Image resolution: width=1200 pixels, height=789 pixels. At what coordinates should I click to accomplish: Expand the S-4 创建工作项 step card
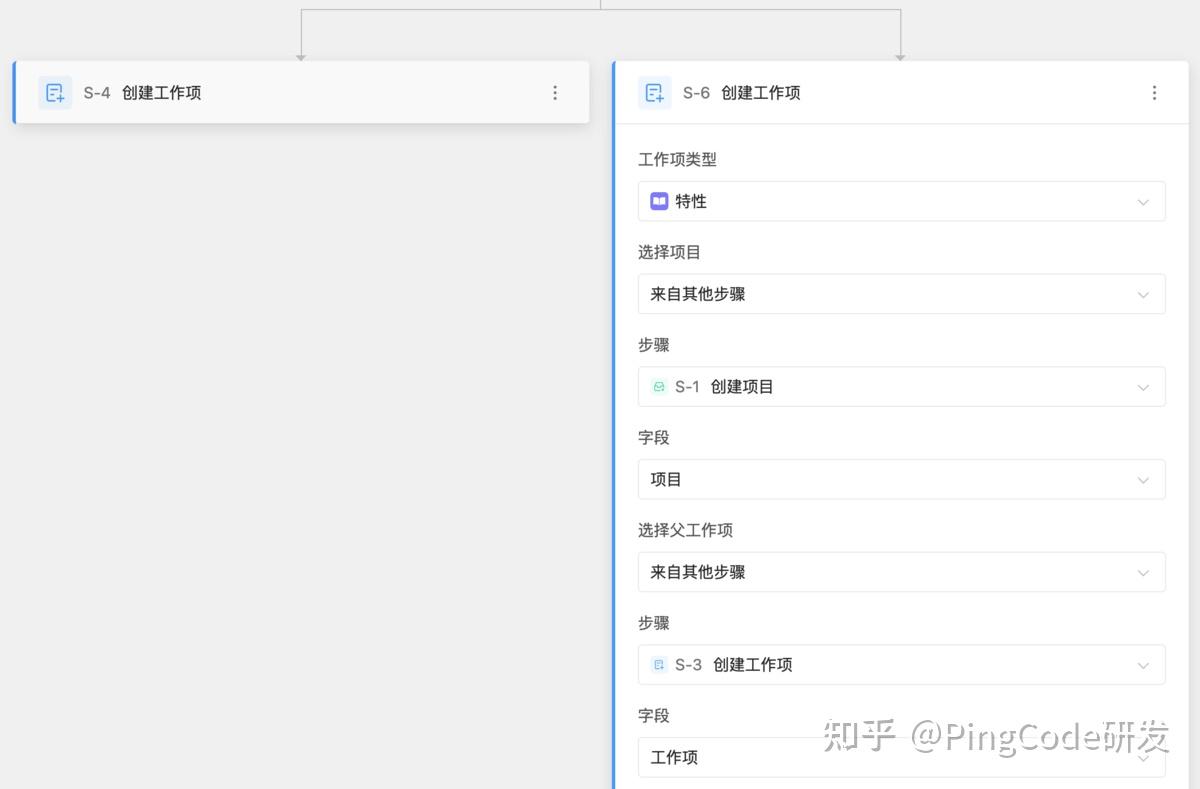click(x=301, y=93)
